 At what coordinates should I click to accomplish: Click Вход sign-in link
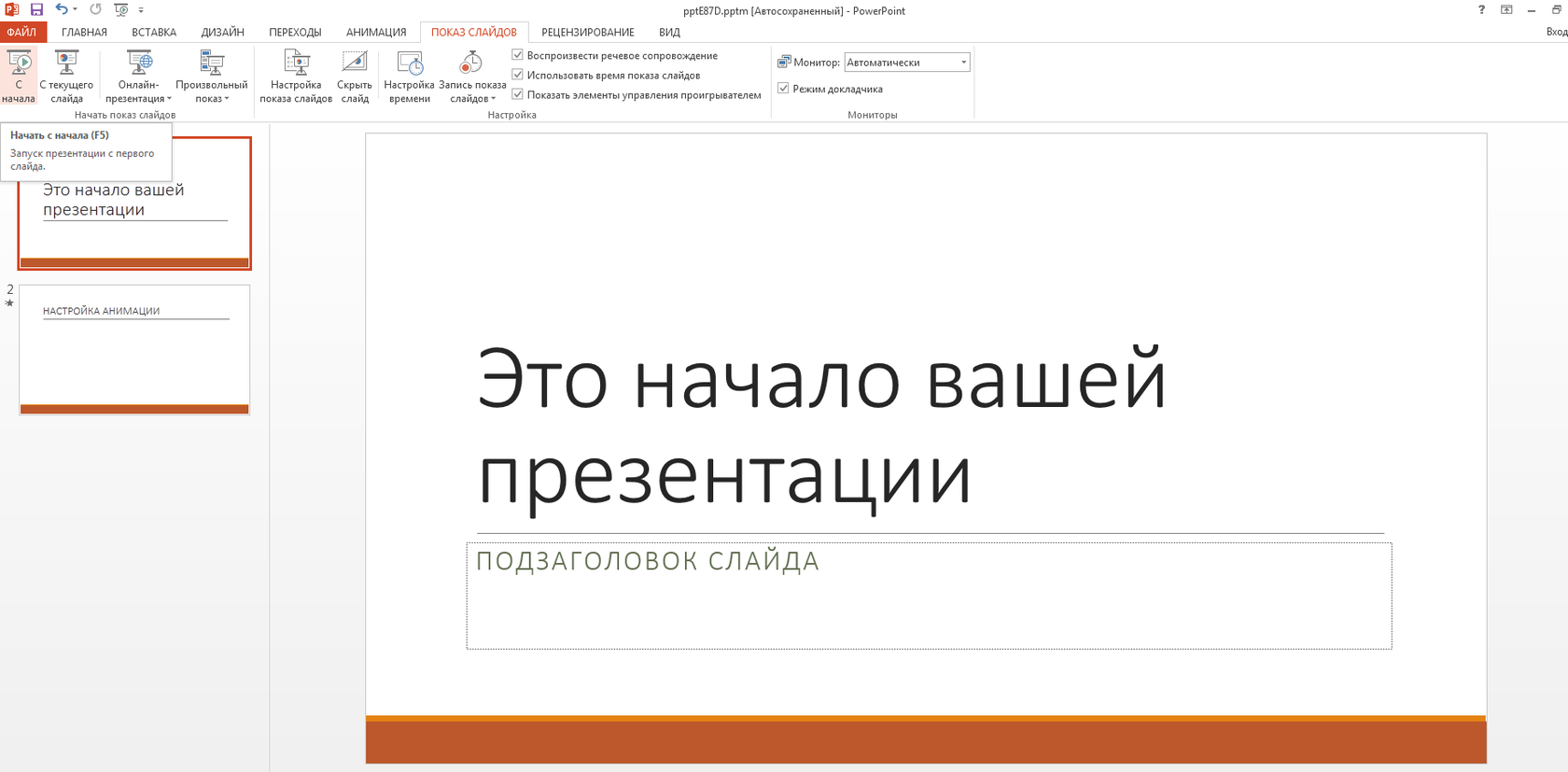point(1556,32)
